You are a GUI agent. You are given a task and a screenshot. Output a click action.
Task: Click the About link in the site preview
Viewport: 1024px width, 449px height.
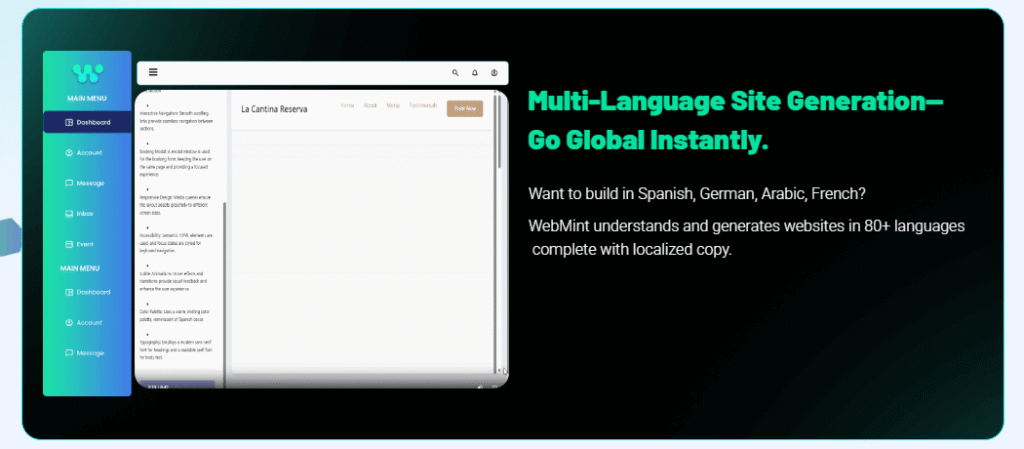pos(370,105)
